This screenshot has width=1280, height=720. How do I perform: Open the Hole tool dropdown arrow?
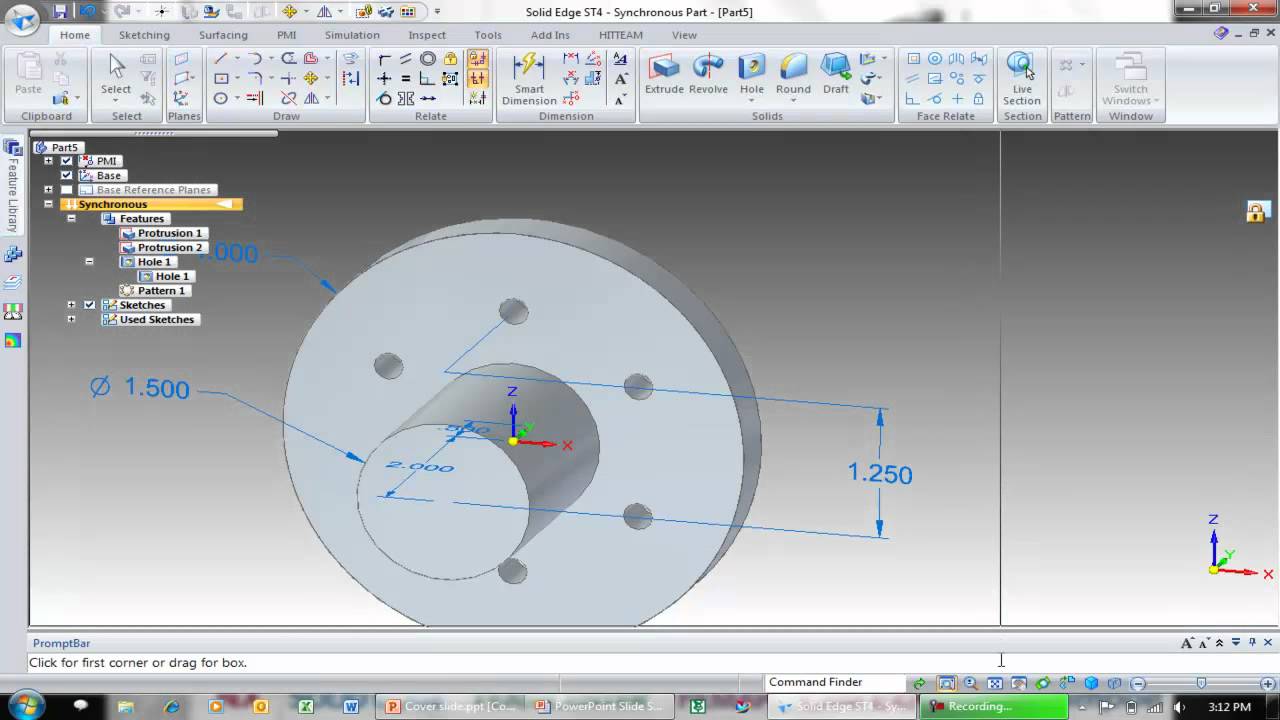pos(752,101)
